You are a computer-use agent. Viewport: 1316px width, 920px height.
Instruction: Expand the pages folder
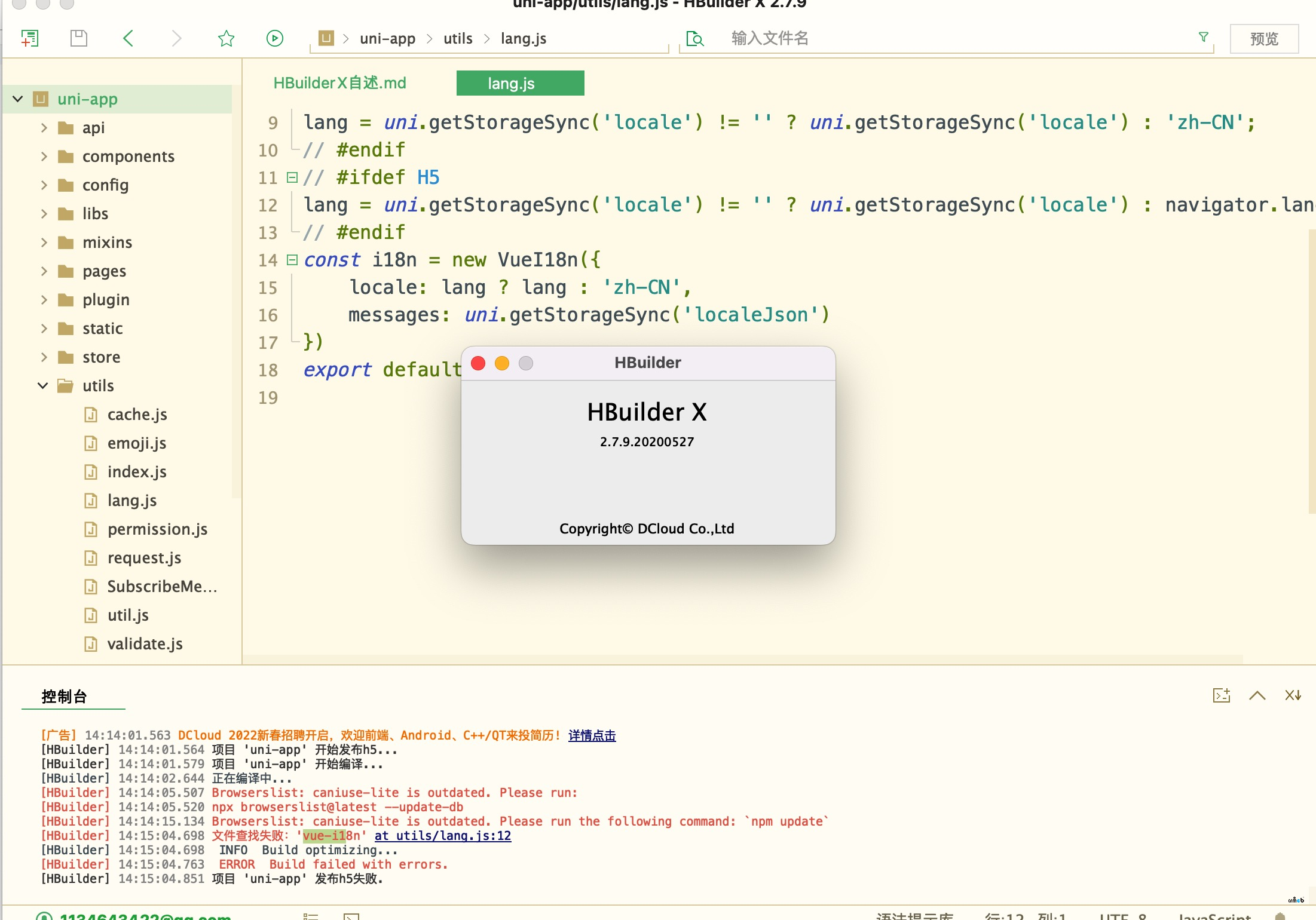44,271
